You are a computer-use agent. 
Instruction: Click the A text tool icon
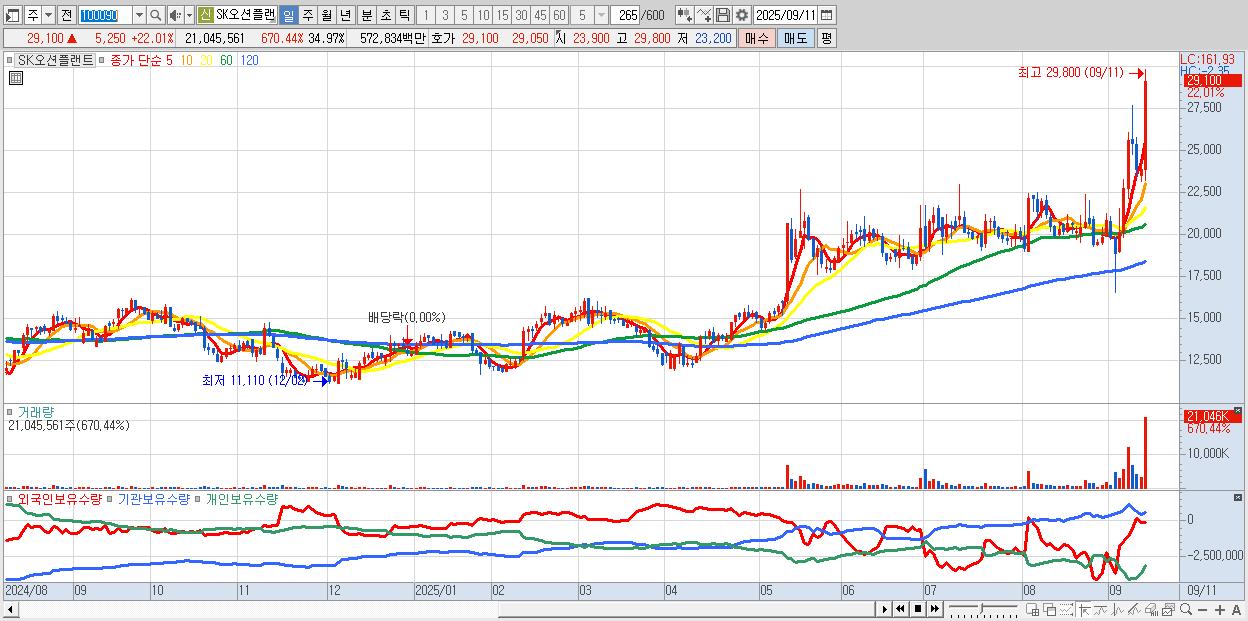[x=1236, y=610]
